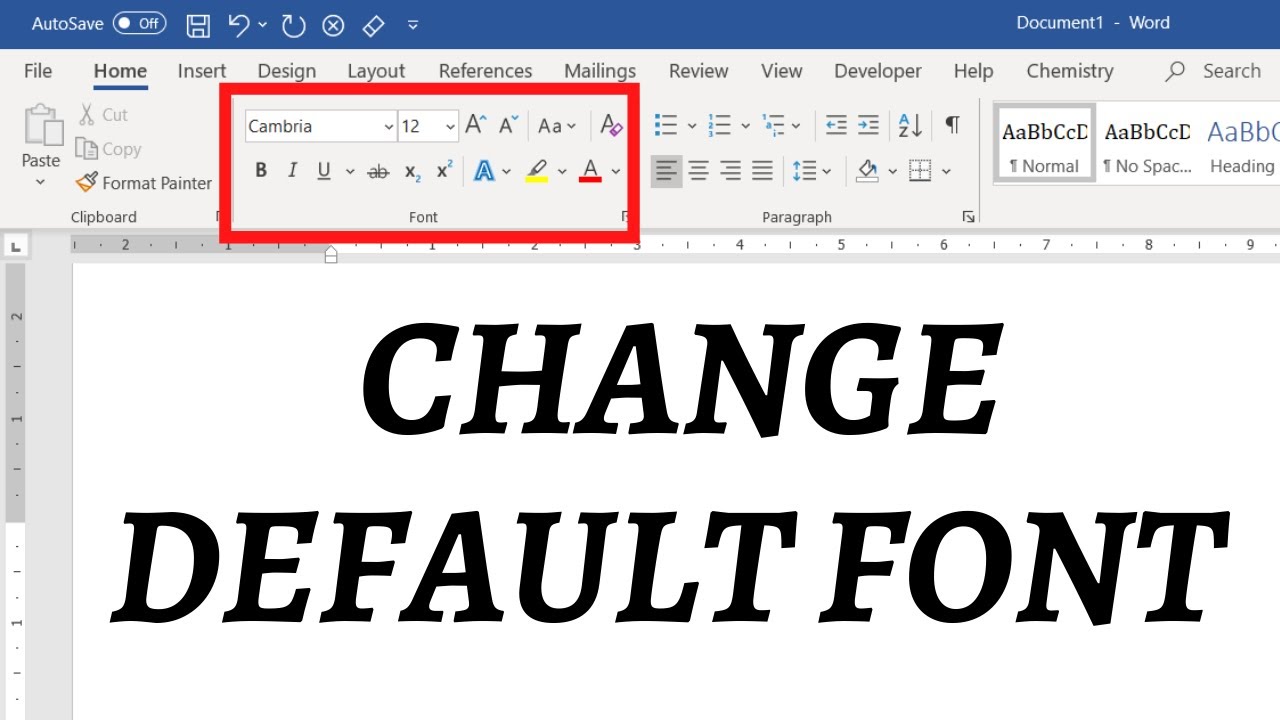This screenshot has width=1280, height=720.
Task: Apply the red font color swatch
Action: tap(591, 170)
